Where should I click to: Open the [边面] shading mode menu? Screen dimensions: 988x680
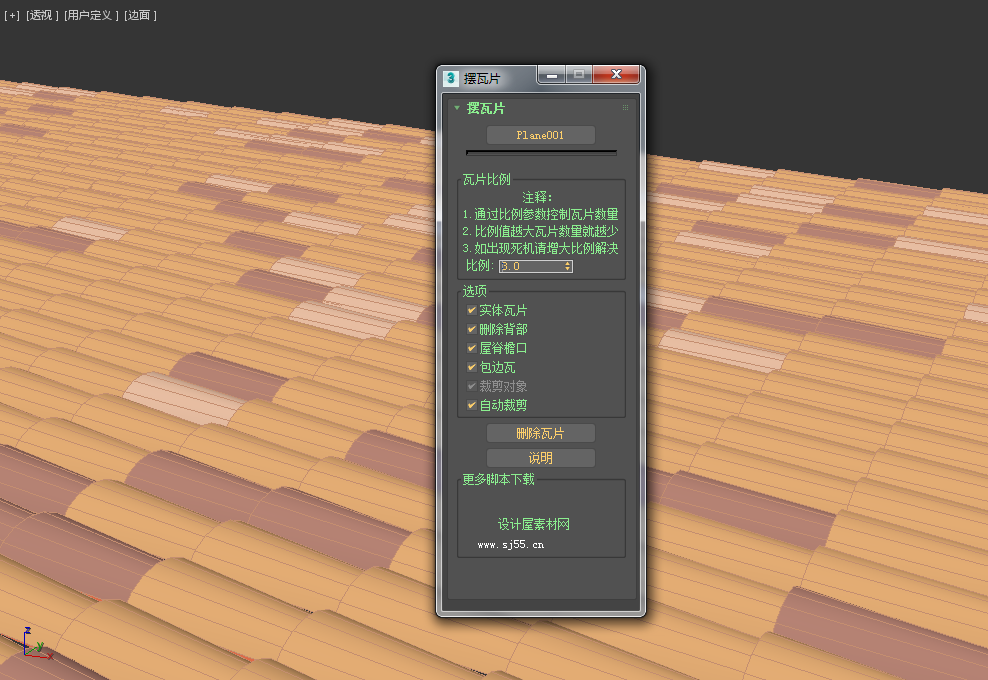pos(139,15)
